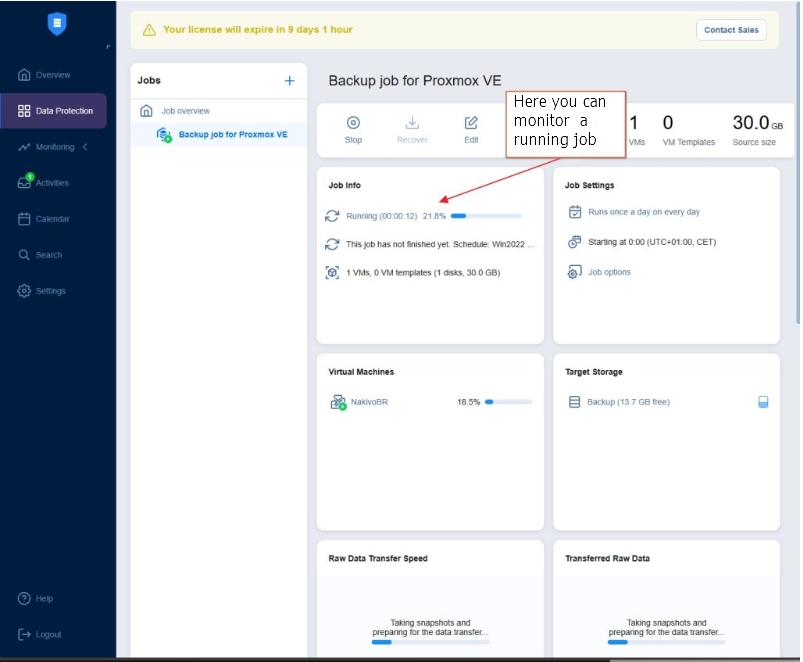Click the gear icon beside Job options
The image size is (803, 662).
click(x=574, y=272)
